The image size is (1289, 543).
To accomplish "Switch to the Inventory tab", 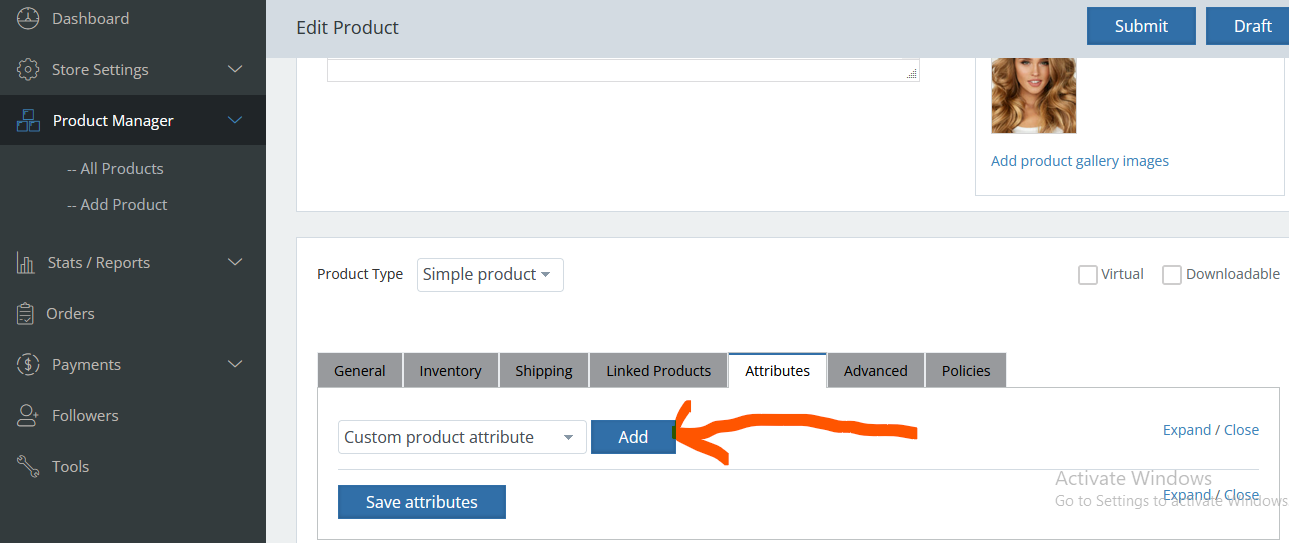I will click(450, 371).
